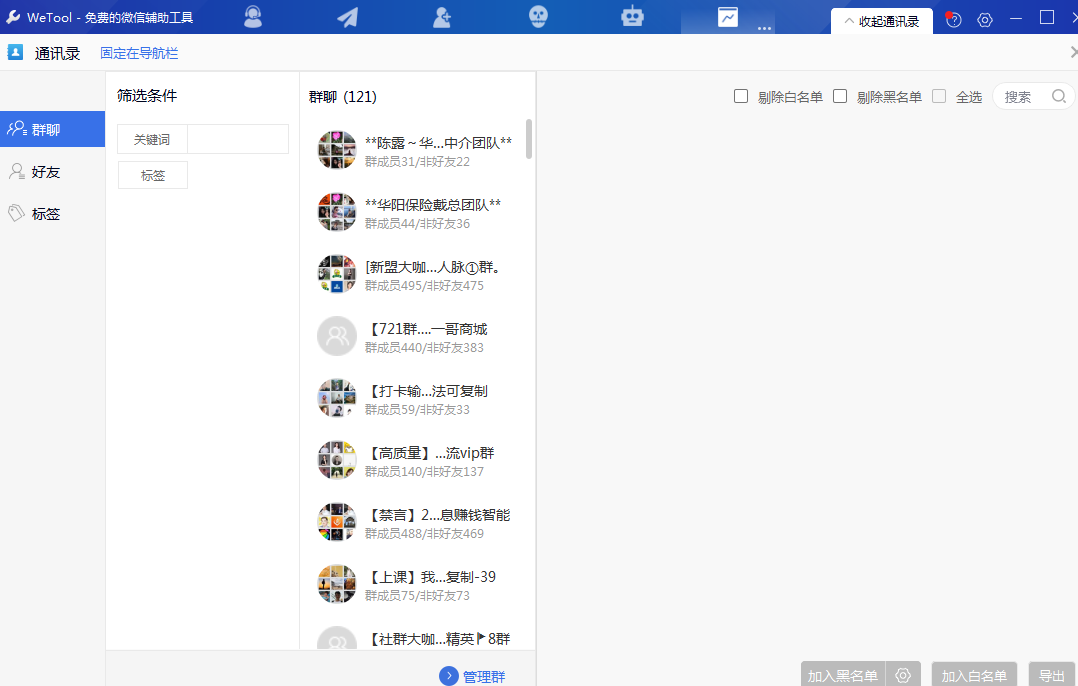The height and width of the screenshot is (686, 1078).
Task: Click the 管理群 link
Action: click(x=484, y=676)
